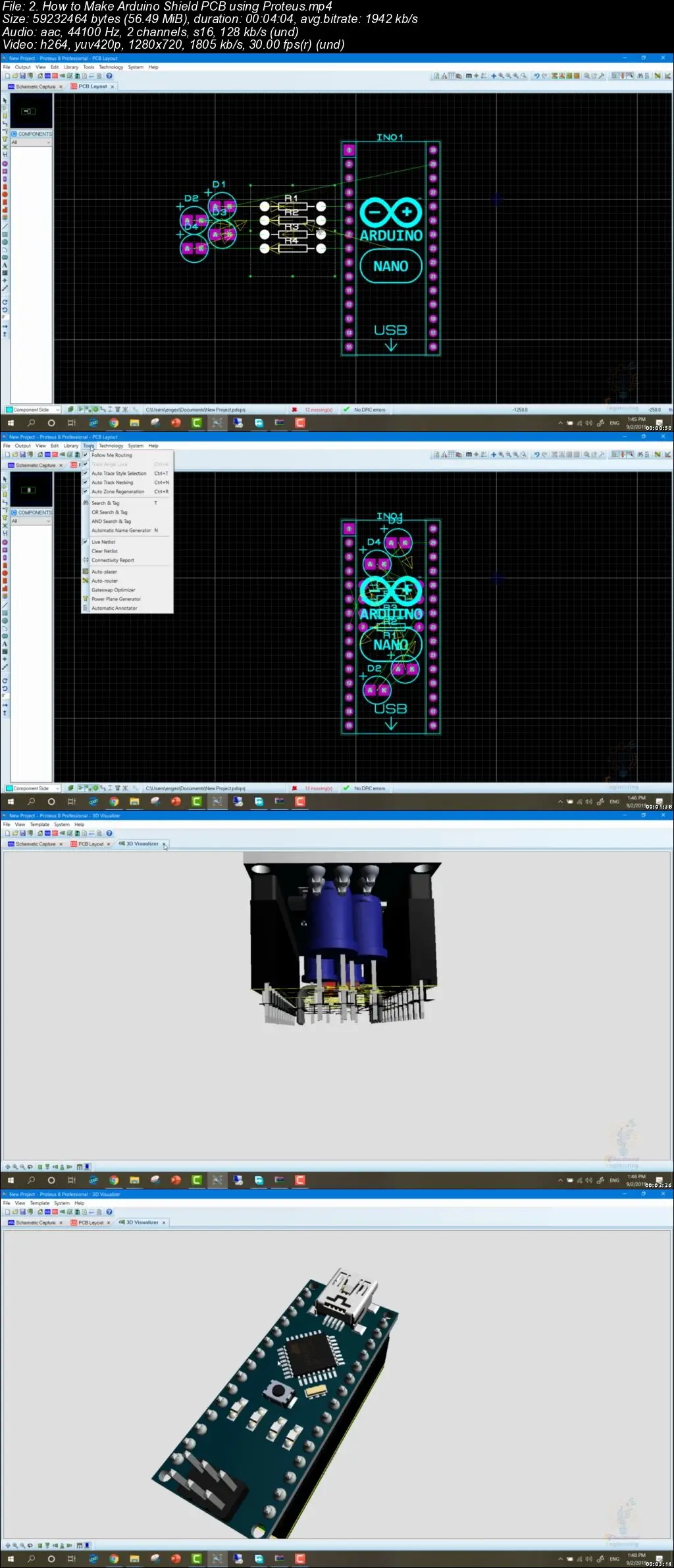The image size is (674, 1568).
Task: Click the save icon in first frame toolbar
Action: point(22,76)
